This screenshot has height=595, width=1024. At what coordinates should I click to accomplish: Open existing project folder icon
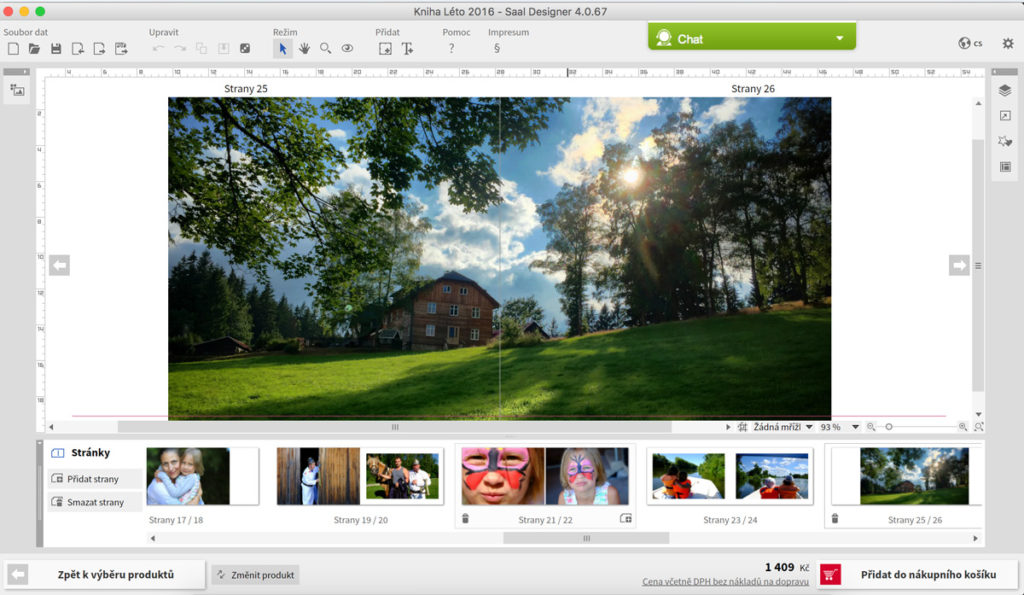34,48
